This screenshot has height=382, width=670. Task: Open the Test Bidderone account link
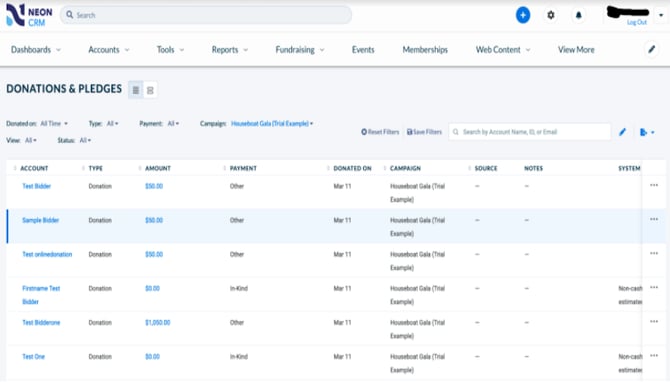tap(41, 323)
